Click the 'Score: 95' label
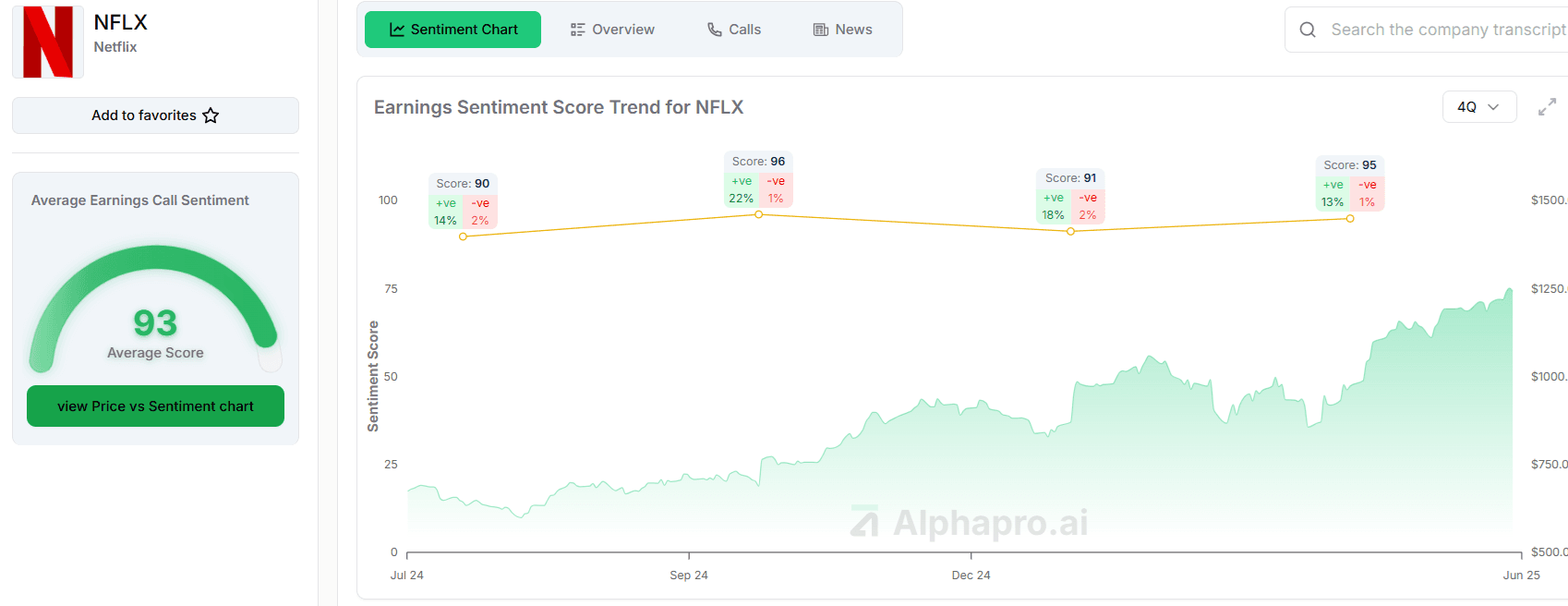 1350,165
